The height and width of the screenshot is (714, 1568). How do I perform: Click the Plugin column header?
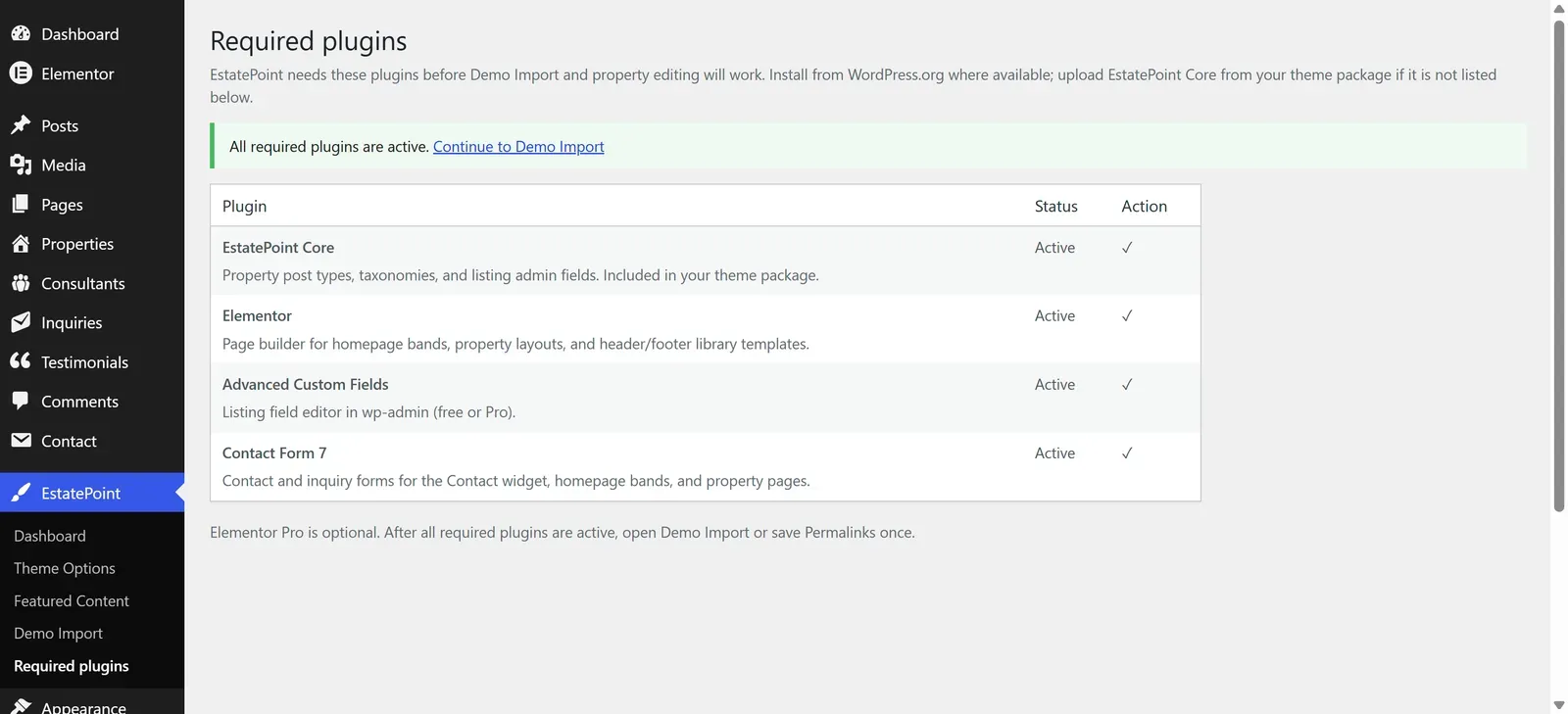tap(244, 206)
